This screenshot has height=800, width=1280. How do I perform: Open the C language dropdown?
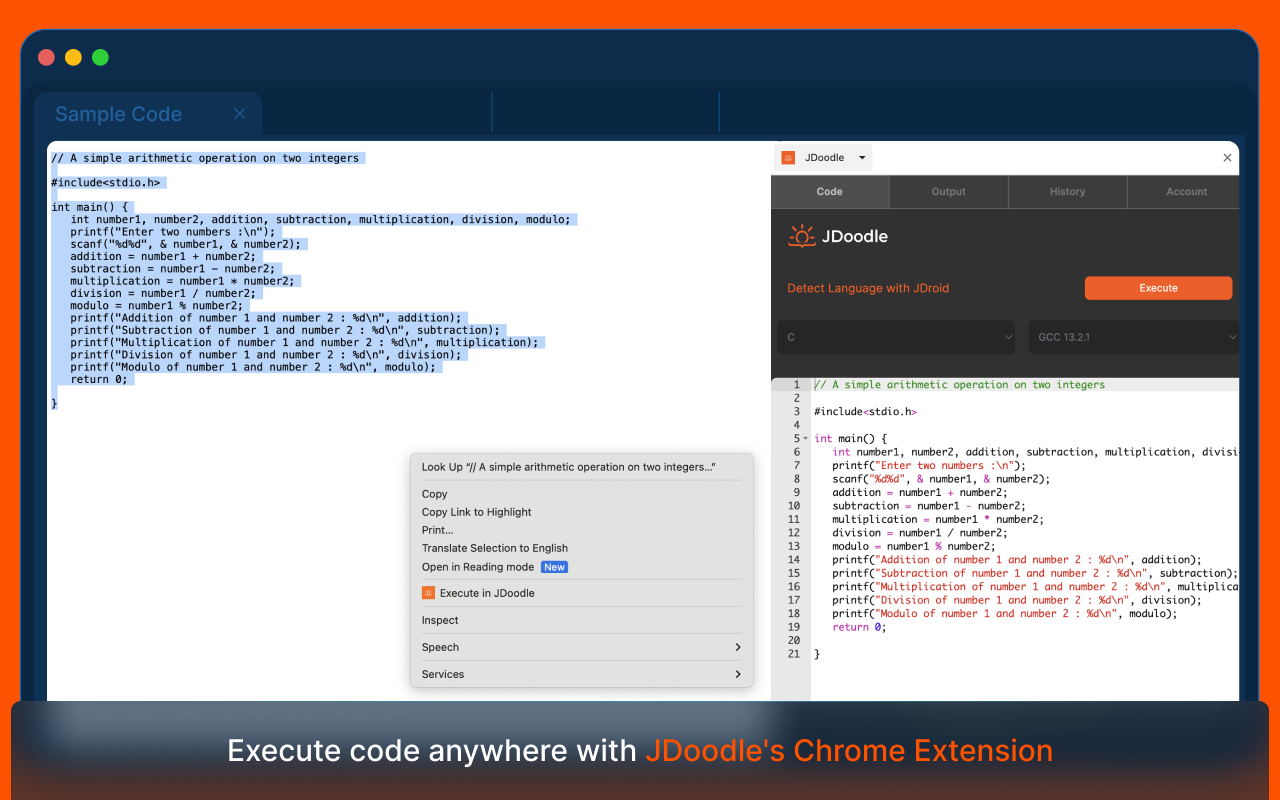click(895, 337)
